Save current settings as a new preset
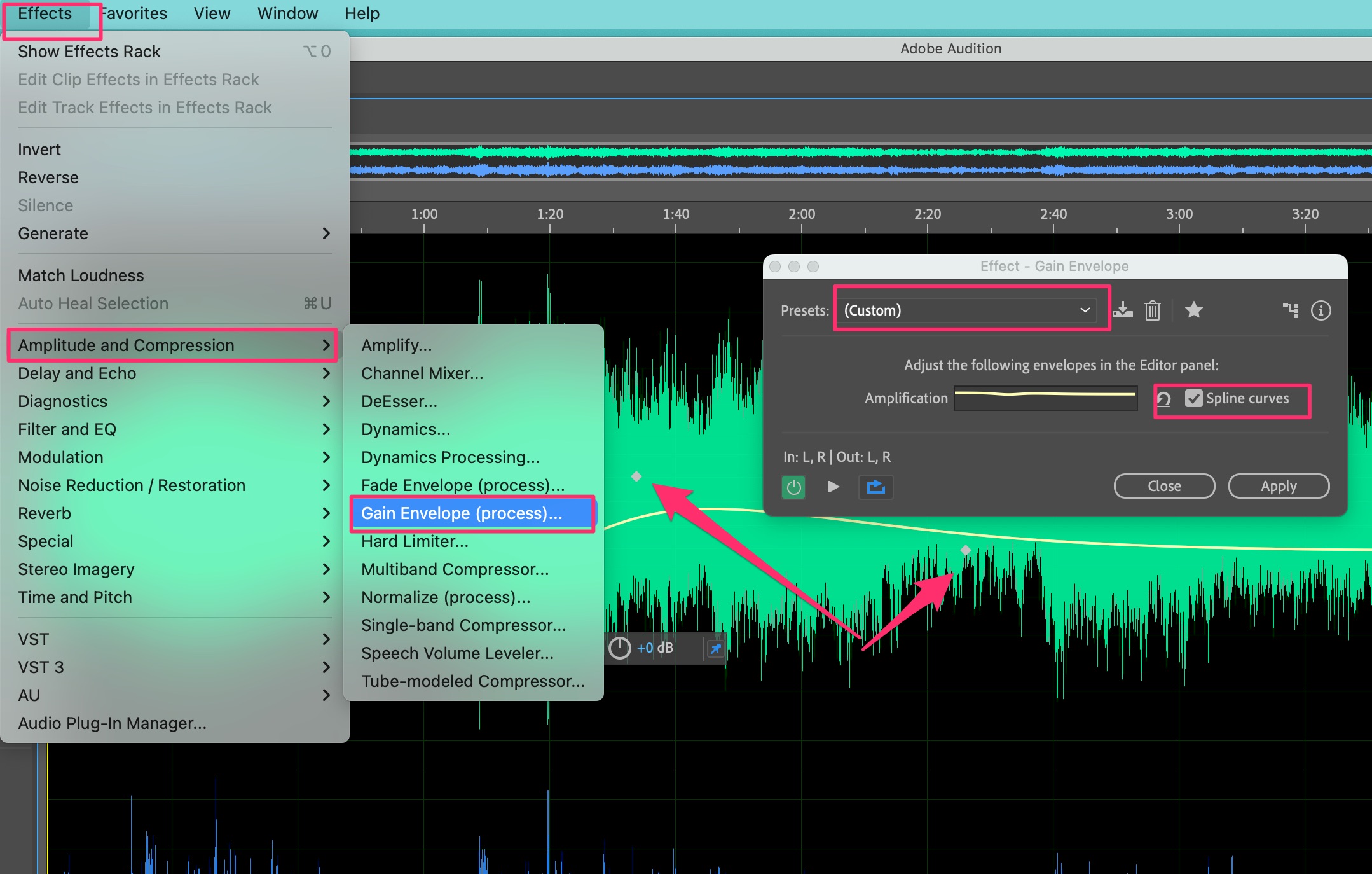This screenshot has width=1372, height=874. [1124, 310]
